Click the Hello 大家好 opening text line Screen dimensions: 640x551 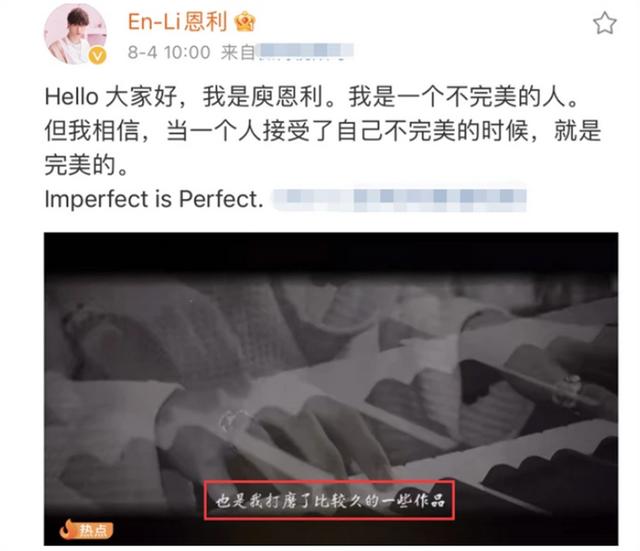coord(311,97)
